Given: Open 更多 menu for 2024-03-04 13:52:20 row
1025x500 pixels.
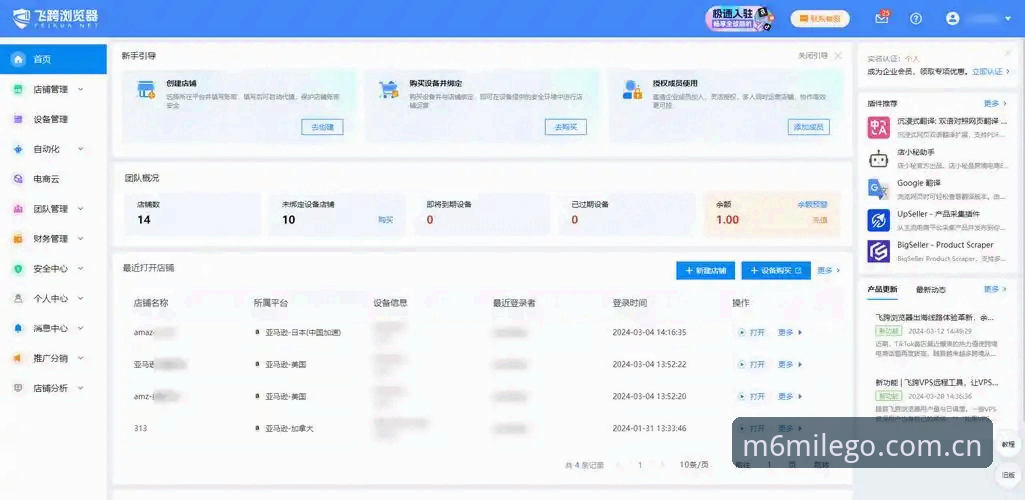Looking at the screenshot, I should 789,396.
